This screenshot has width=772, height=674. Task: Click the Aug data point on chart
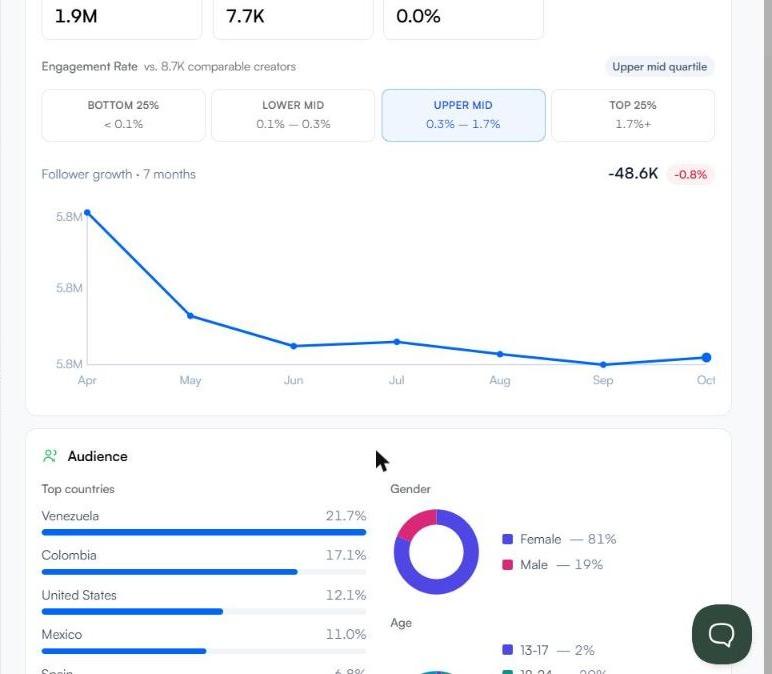[x=500, y=354]
